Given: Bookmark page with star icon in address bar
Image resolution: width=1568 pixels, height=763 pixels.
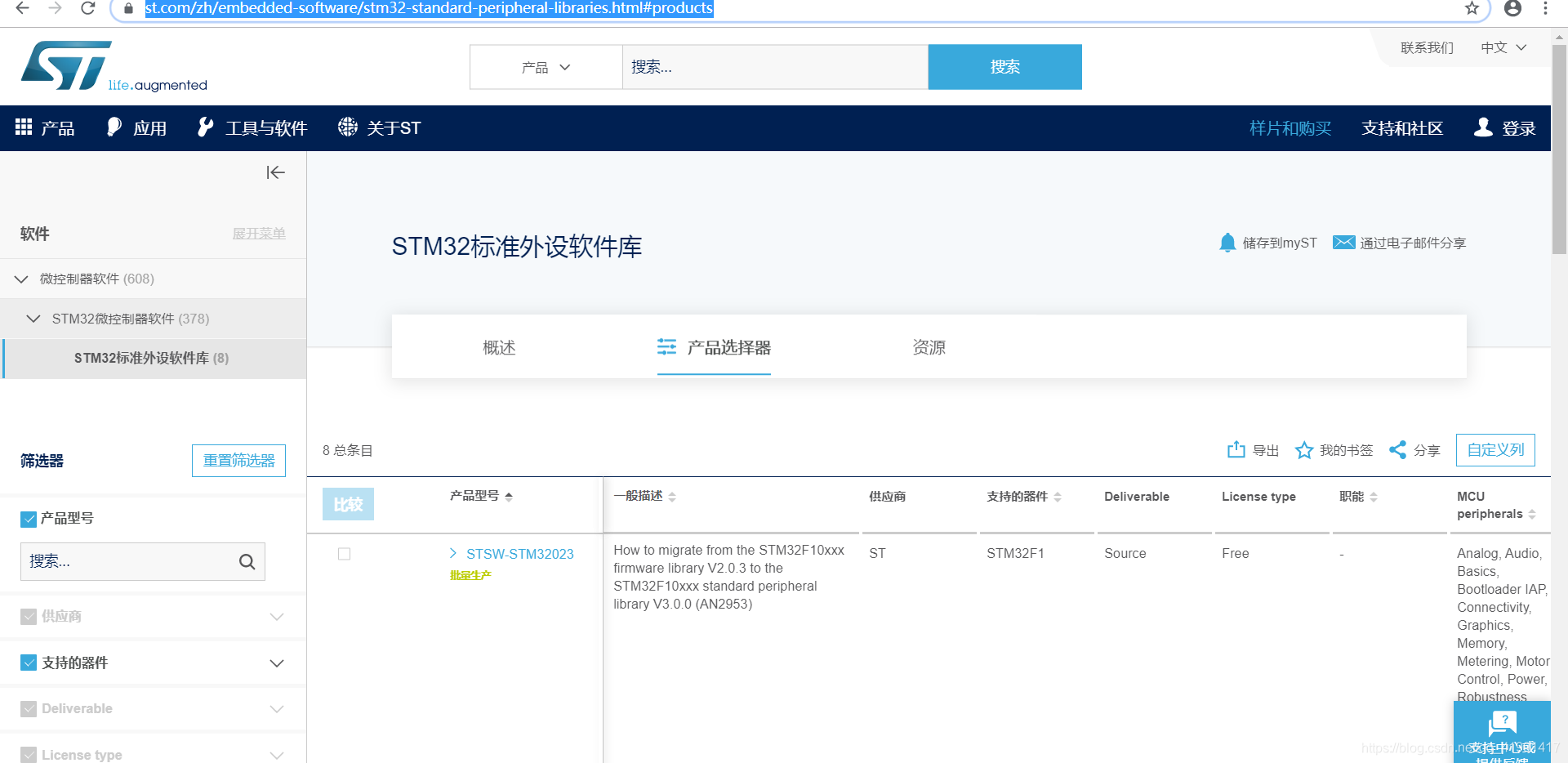Looking at the screenshot, I should 1472,8.
